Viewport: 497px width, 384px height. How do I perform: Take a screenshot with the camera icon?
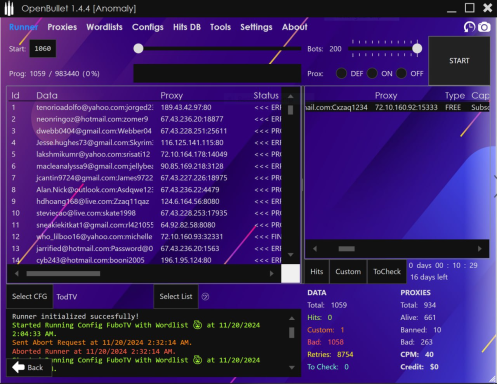[484, 27]
